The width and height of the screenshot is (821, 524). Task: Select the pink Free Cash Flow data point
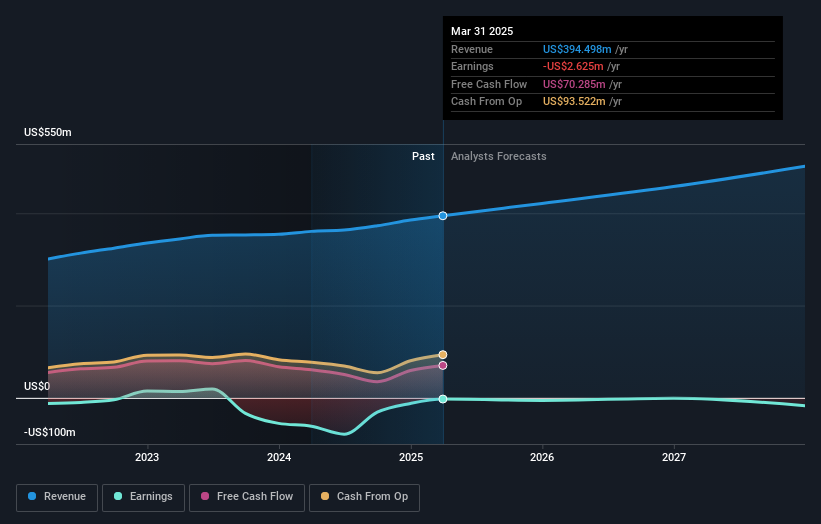coord(443,365)
